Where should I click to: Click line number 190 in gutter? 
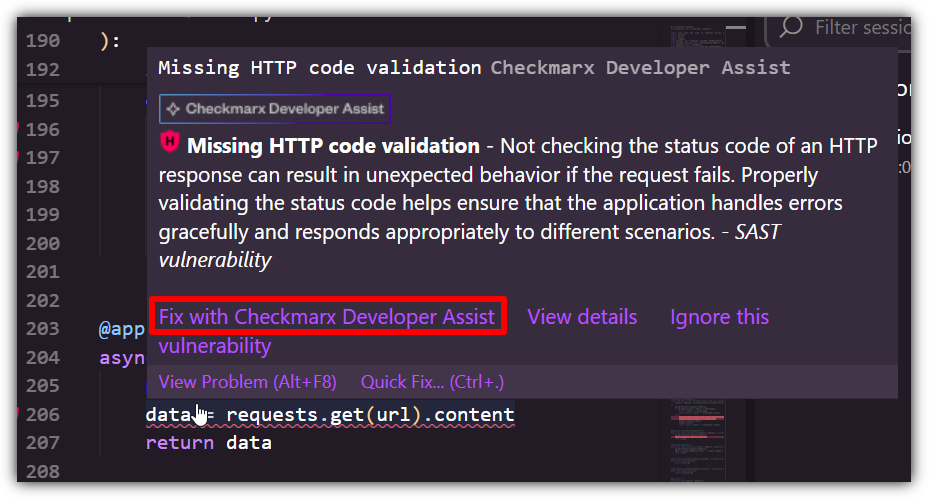click(43, 41)
